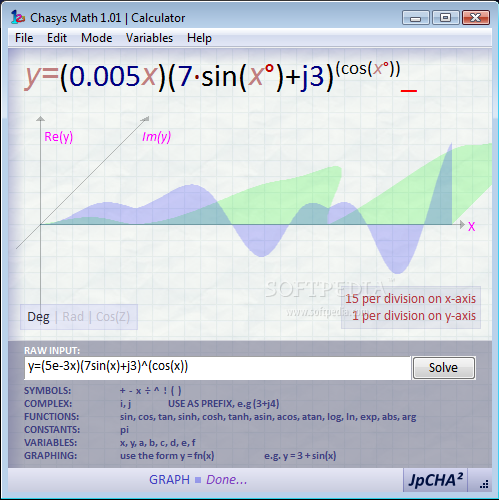Open the Mode menu
Viewport: 499px width, 500px height.
[x=97, y=38]
